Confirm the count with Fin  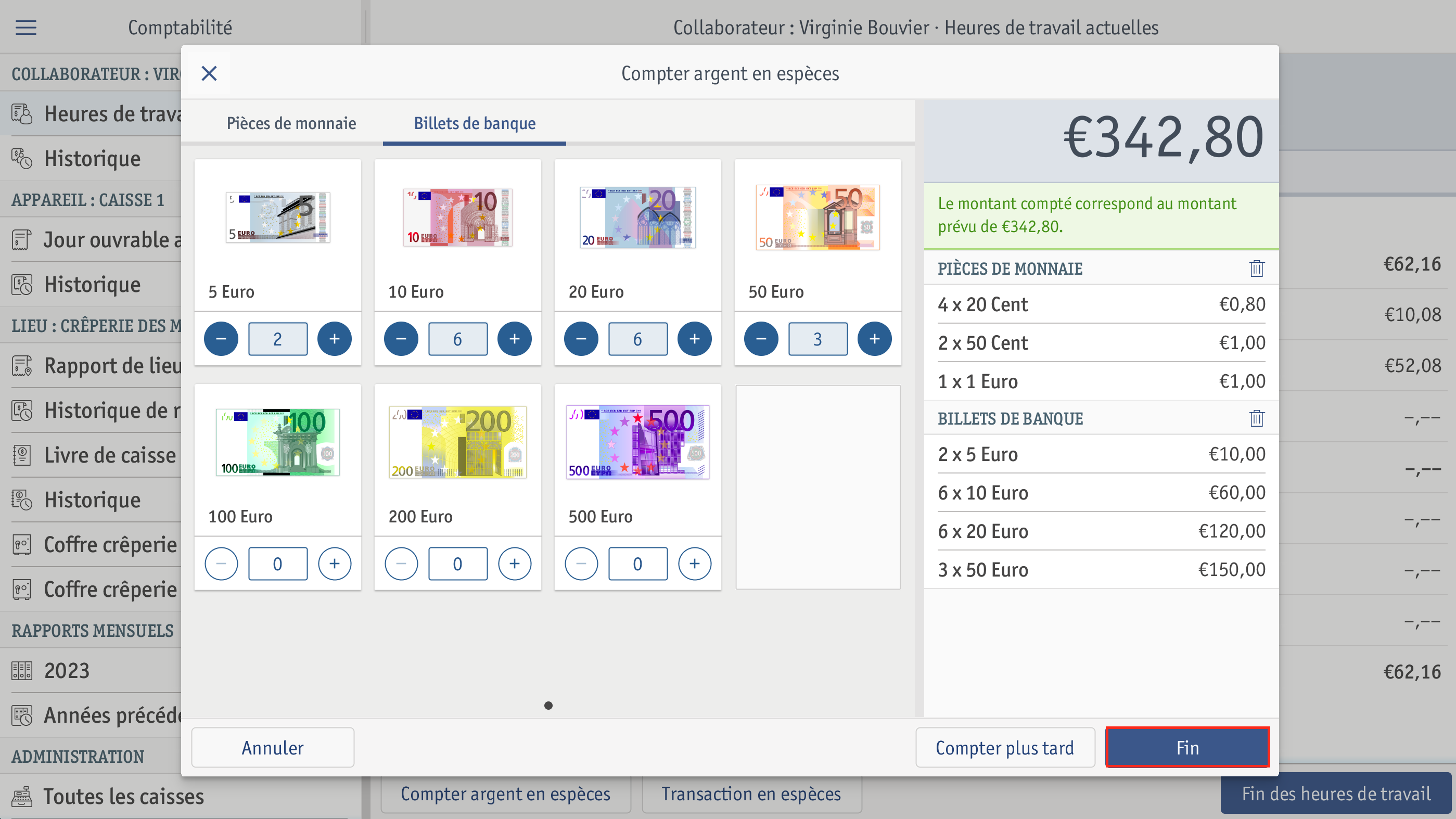coord(1187,747)
